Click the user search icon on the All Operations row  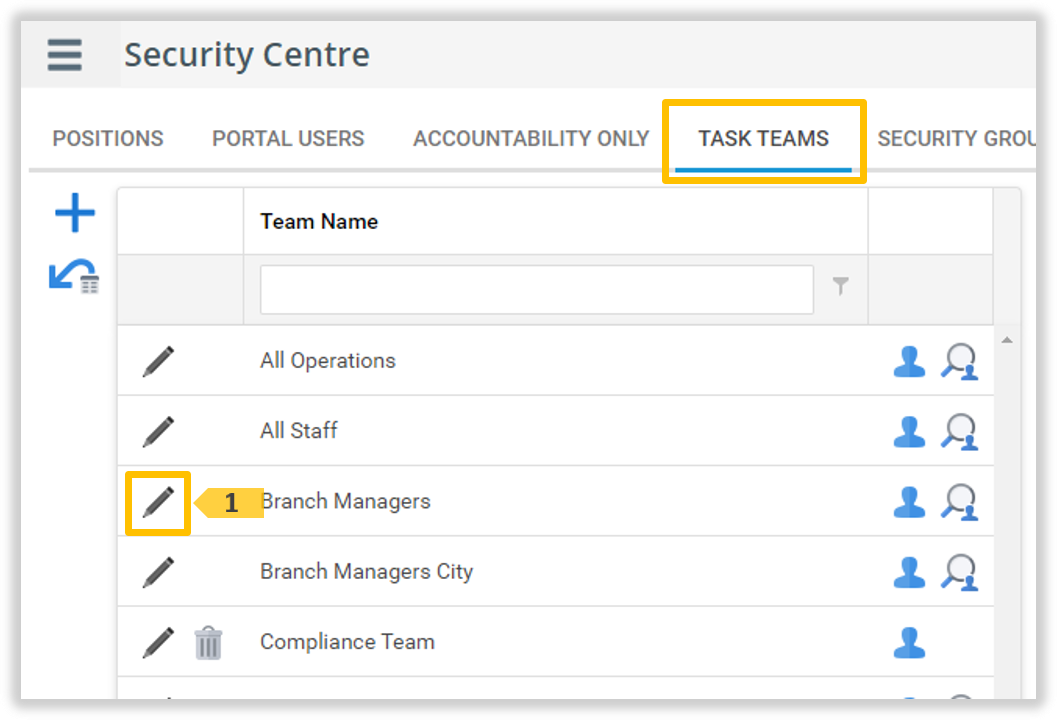pyautogui.click(x=960, y=362)
